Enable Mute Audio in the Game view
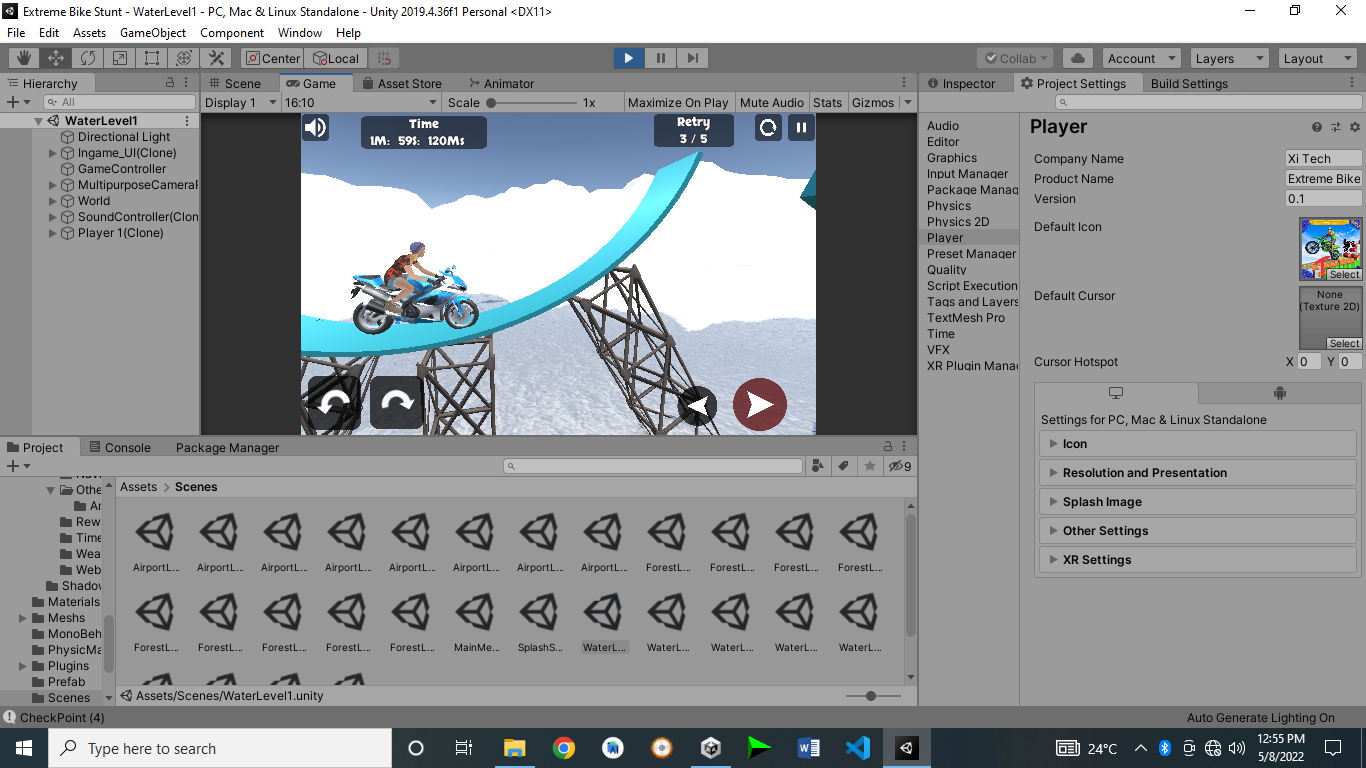The height and width of the screenshot is (768, 1366). (x=771, y=102)
